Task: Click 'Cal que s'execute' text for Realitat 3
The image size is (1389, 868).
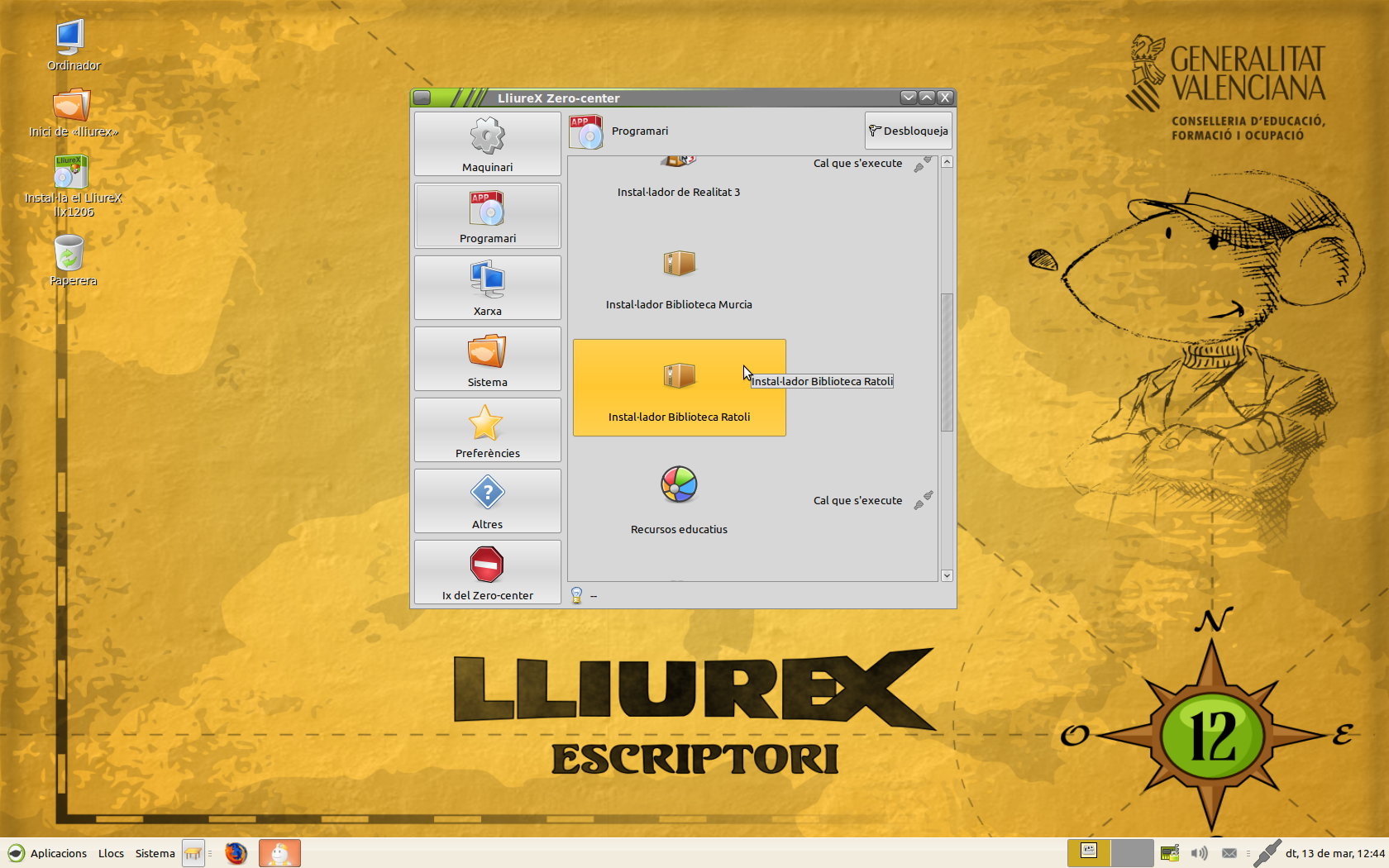Action: pos(857,163)
